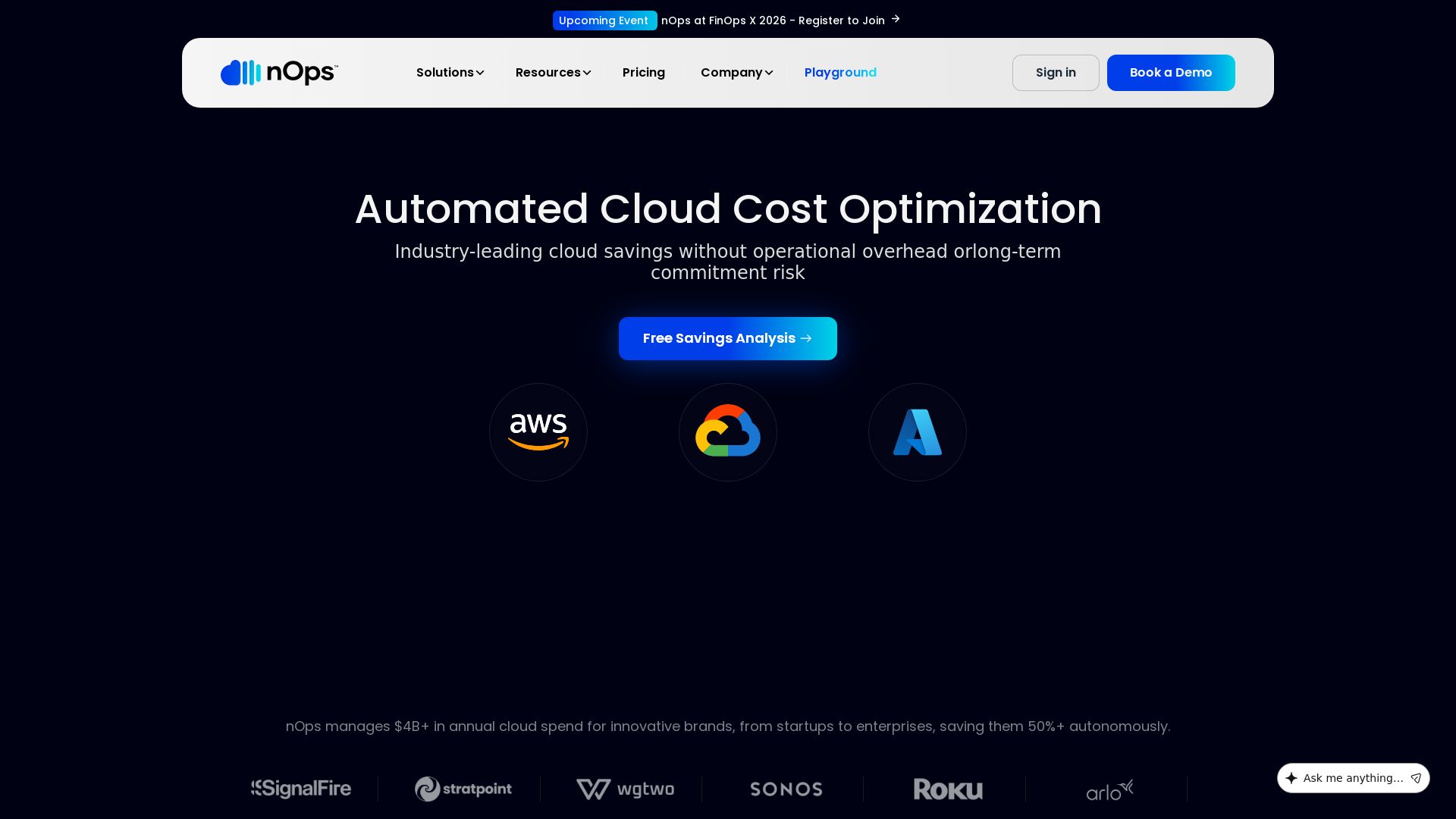Expand the Solutions dropdown menu
The height and width of the screenshot is (819, 1456).
tap(450, 73)
